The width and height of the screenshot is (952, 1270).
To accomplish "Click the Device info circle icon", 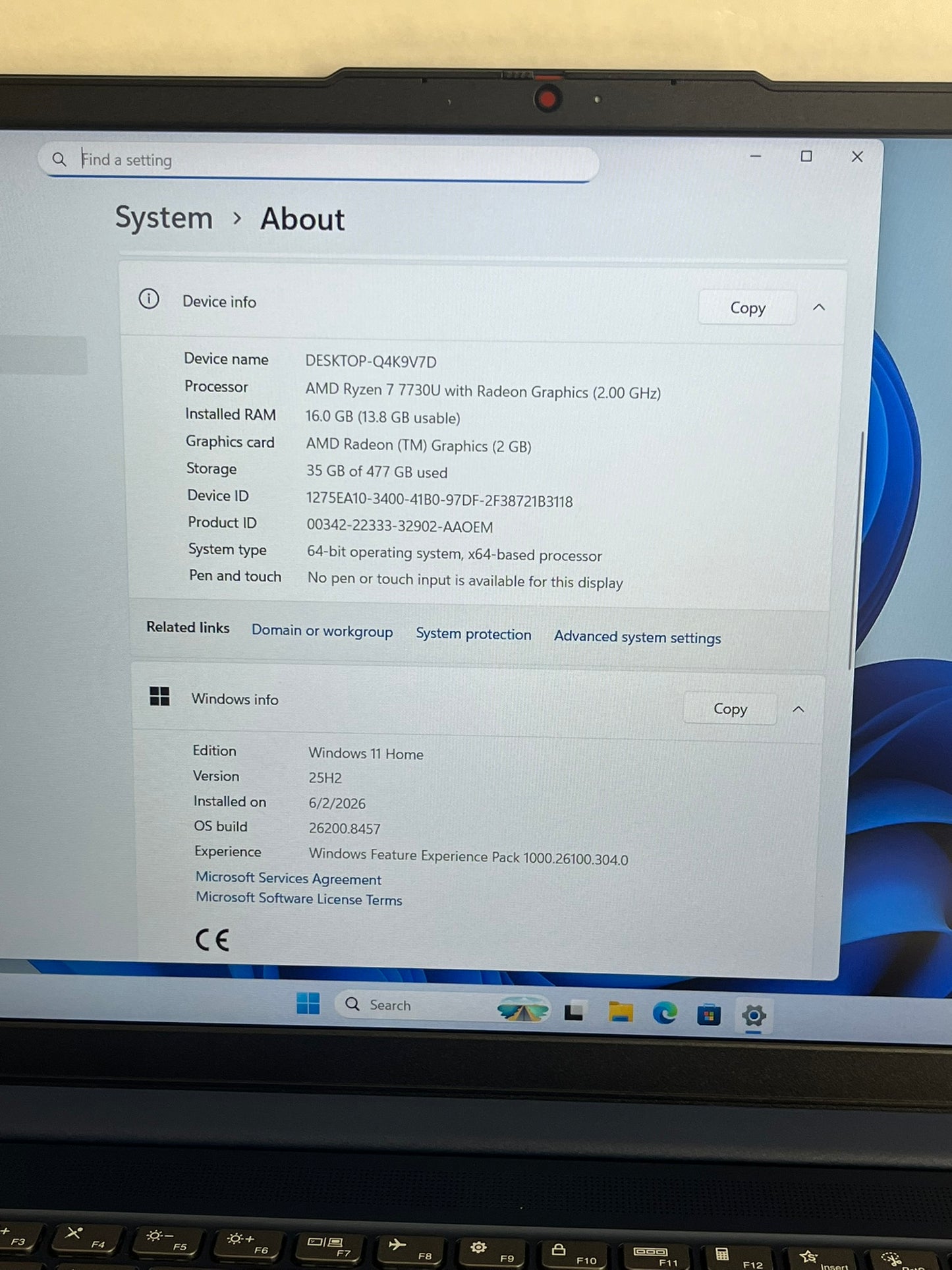I will click(x=149, y=299).
